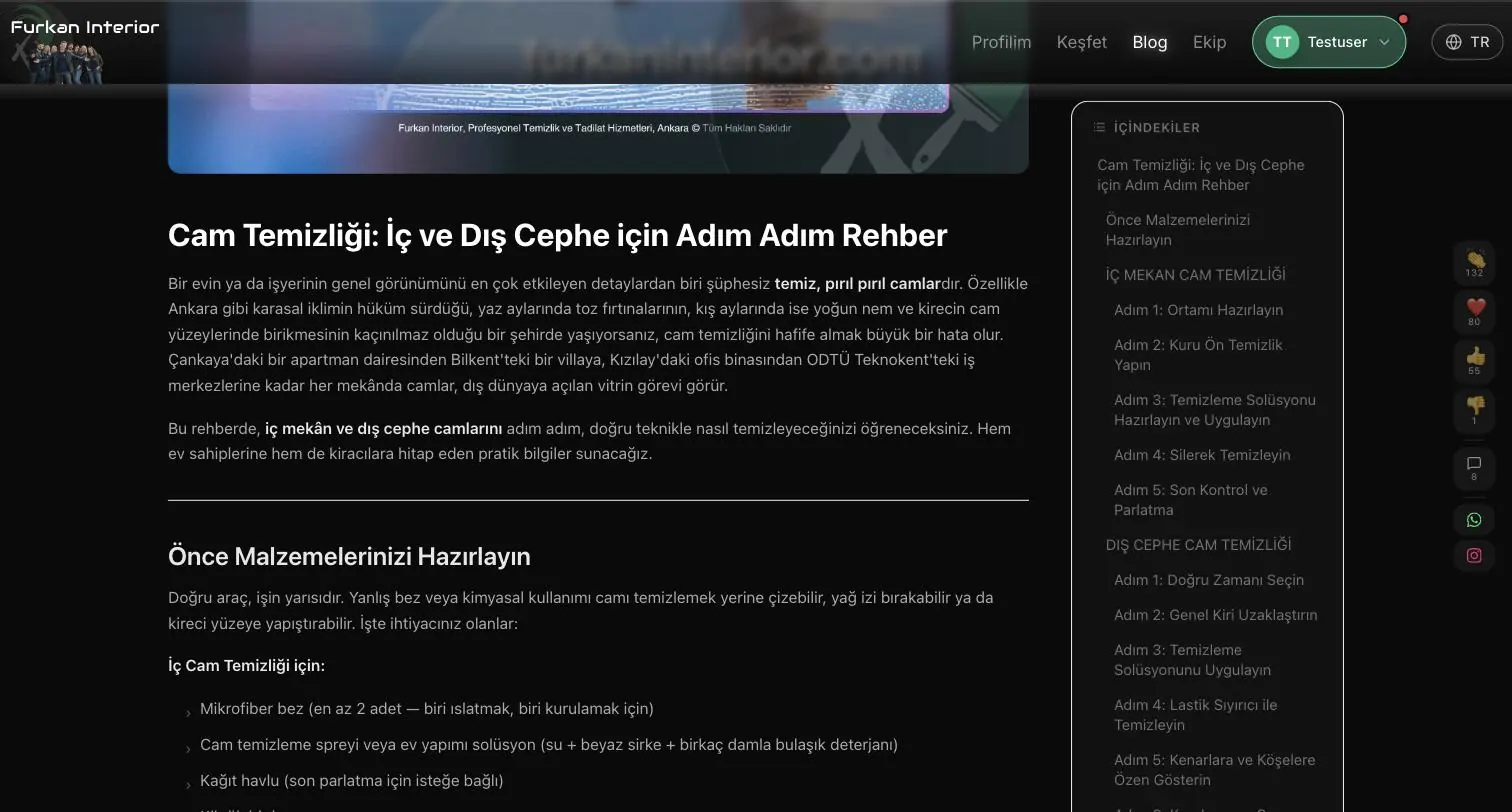Click the thumbs up reaction icon

coord(1474,357)
